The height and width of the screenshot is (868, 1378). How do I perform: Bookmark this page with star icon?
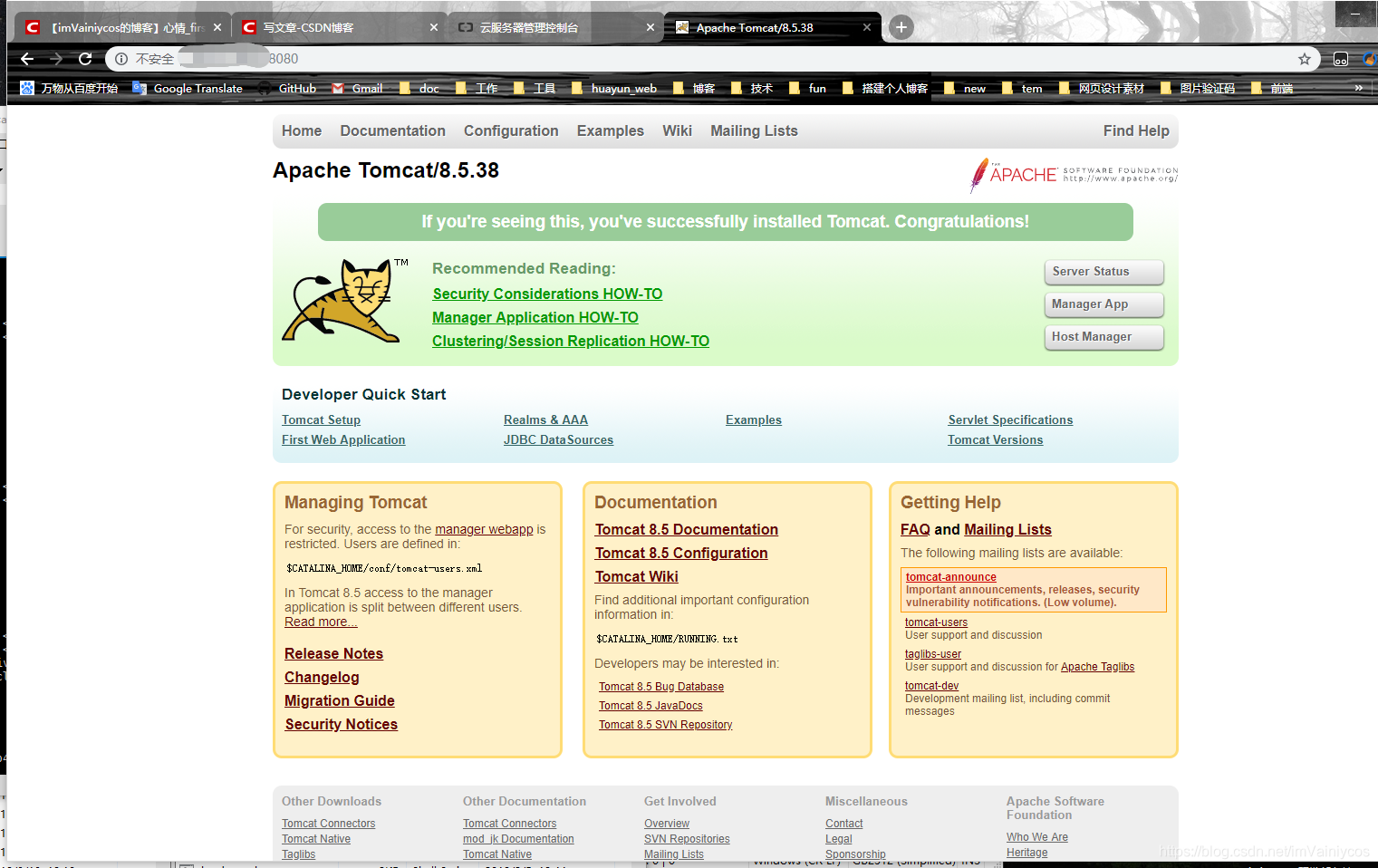click(1305, 59)
